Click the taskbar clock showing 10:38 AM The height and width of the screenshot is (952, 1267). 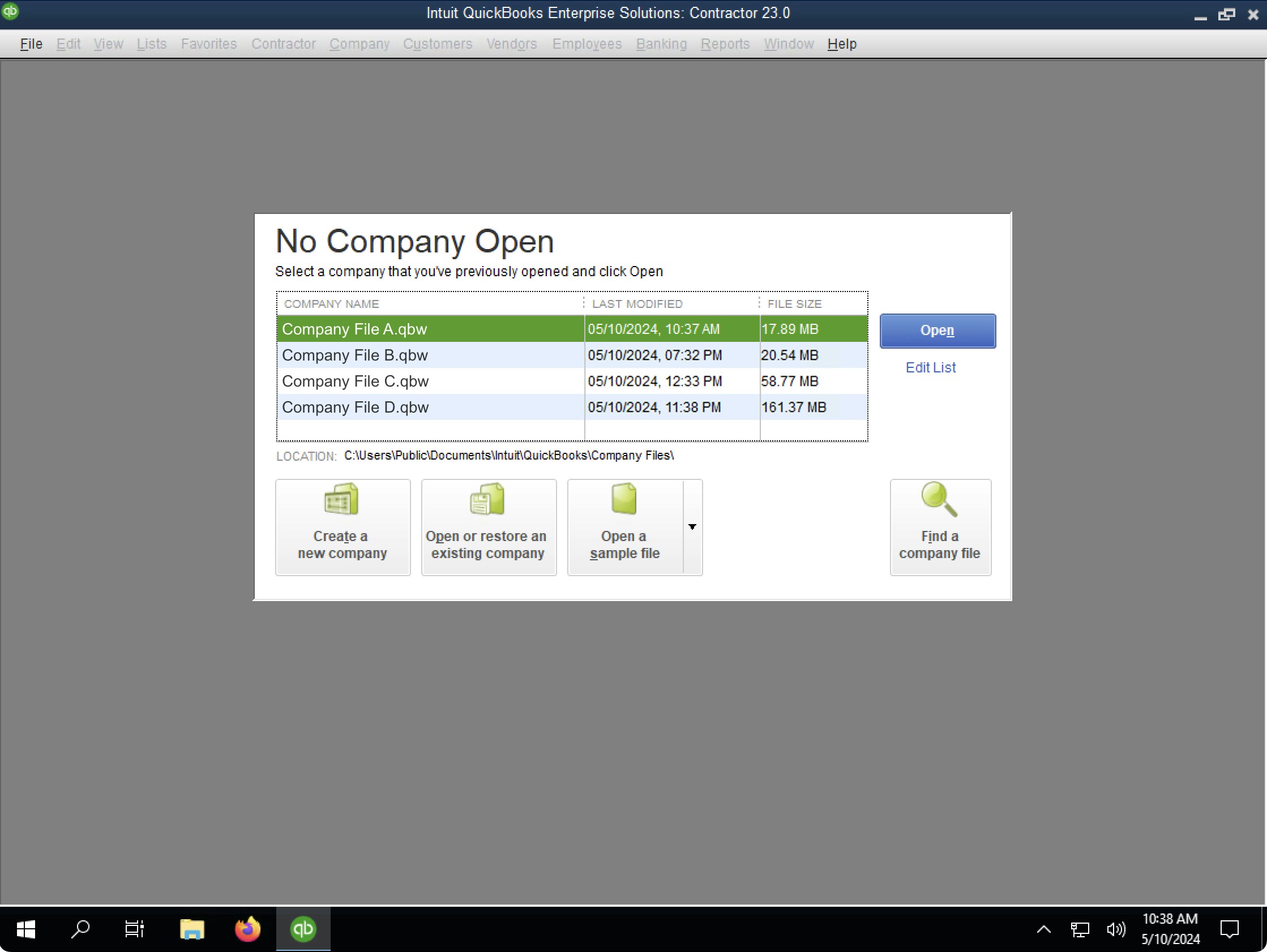pos(1170,929)
